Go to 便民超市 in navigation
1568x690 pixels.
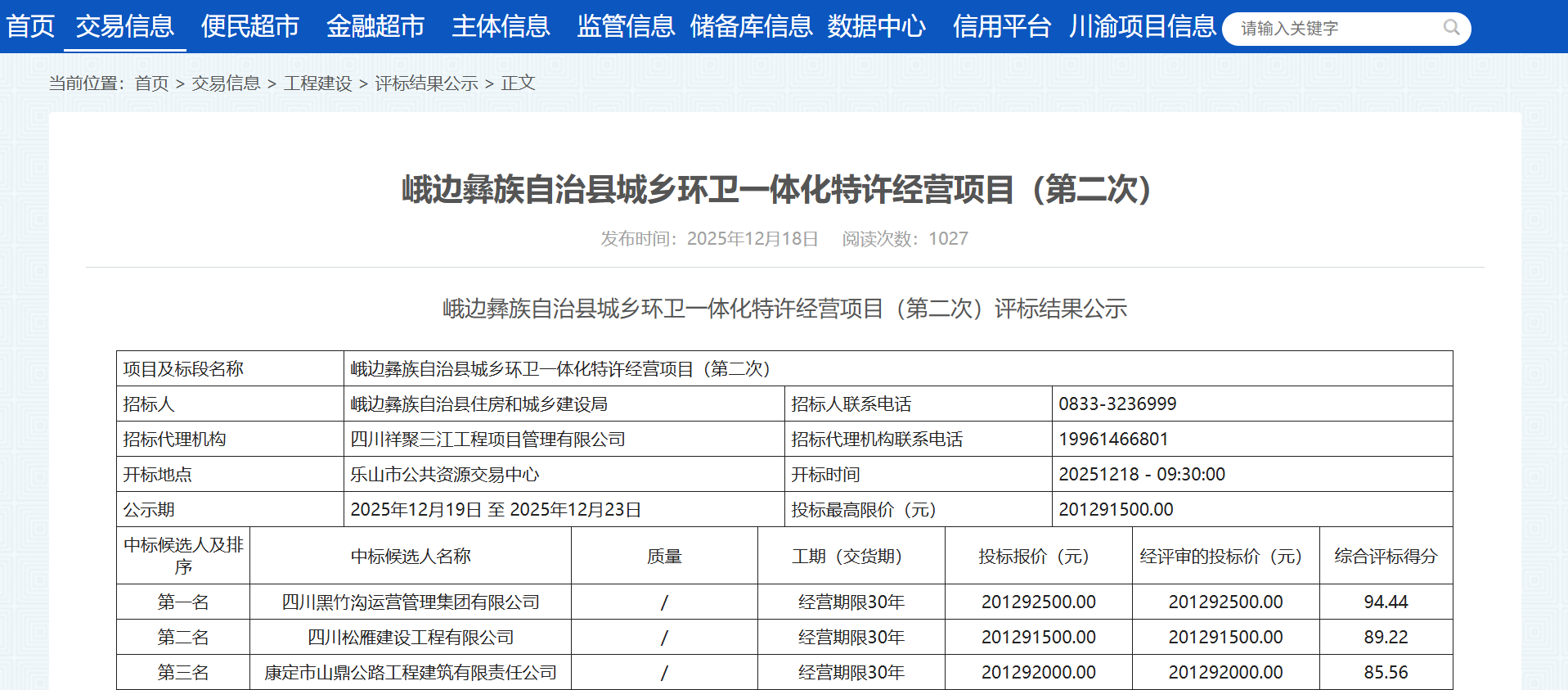[x=250, y=26]
